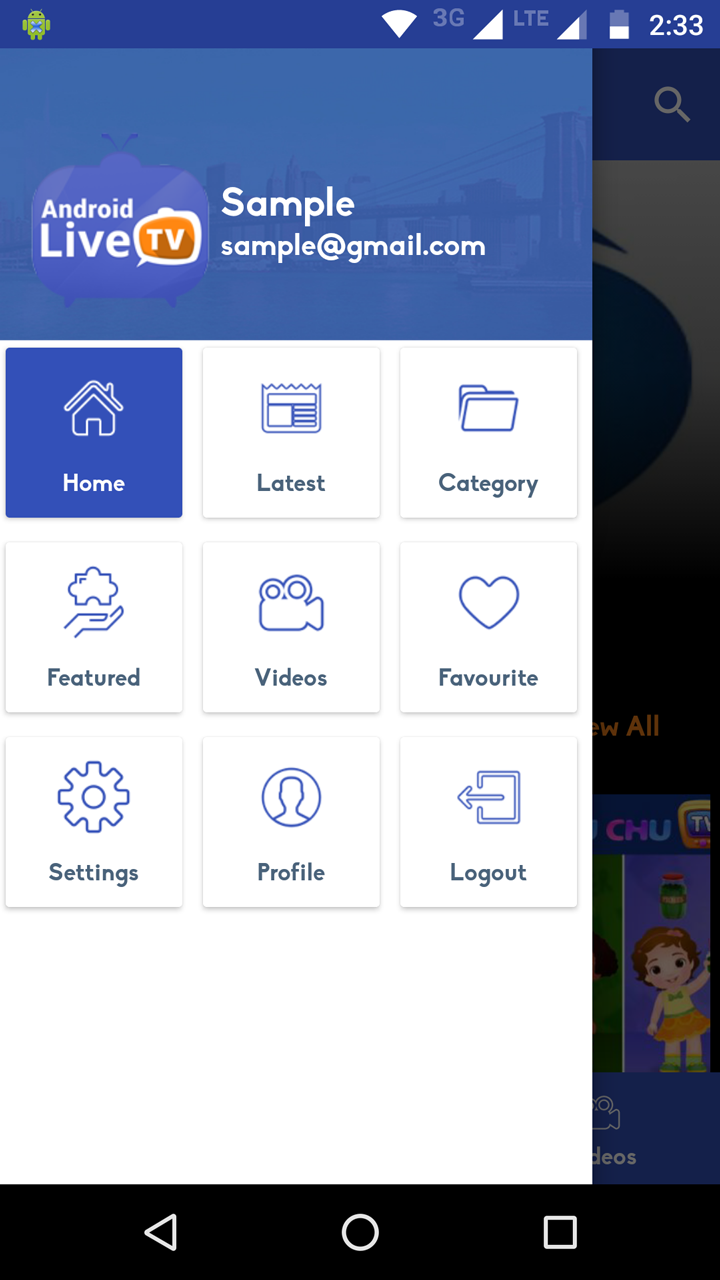Image resolution: width=720 pixels, height=1280 pixels.
Task: Click the Logout text label
Action: coord(488,873)
